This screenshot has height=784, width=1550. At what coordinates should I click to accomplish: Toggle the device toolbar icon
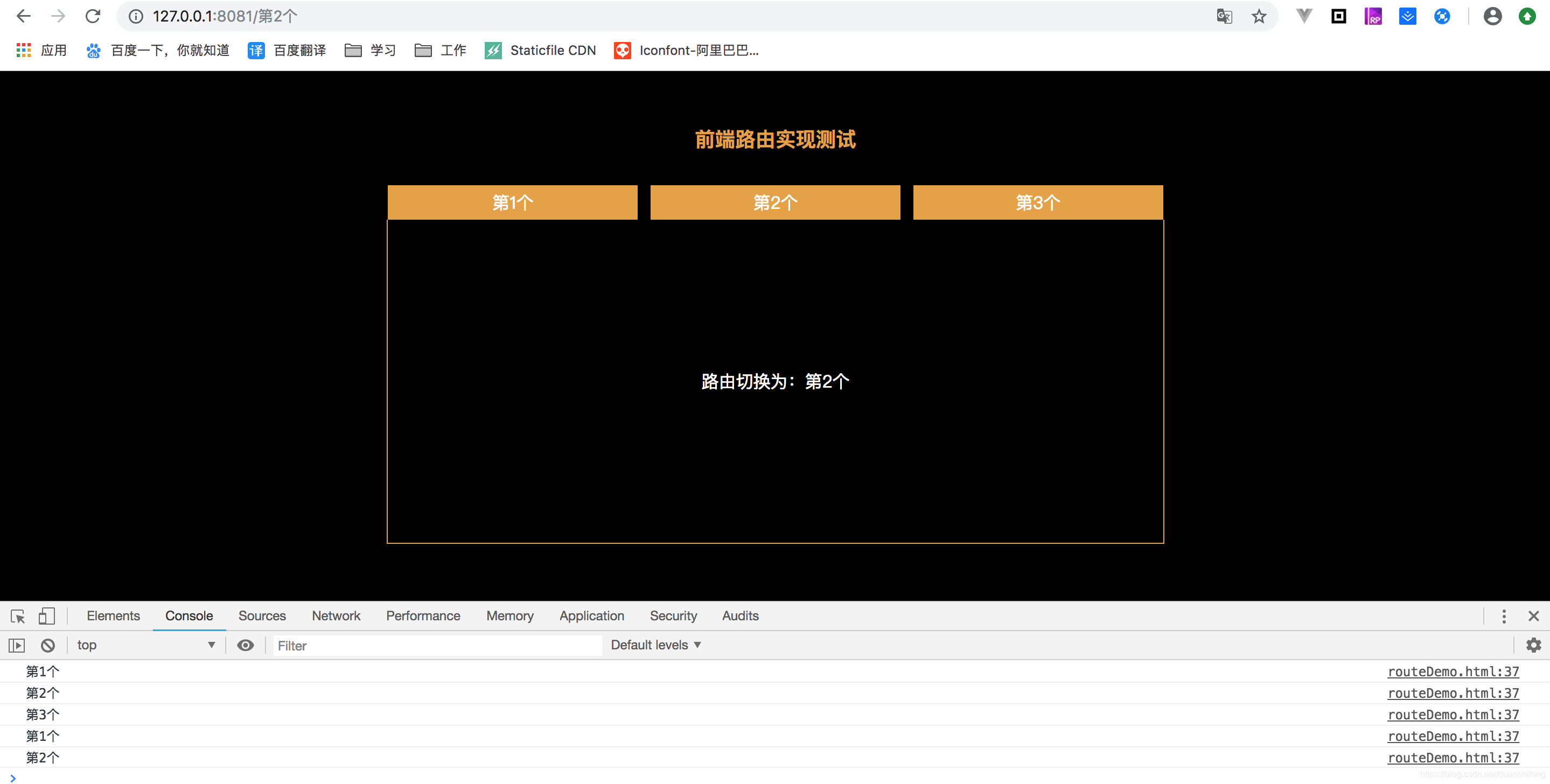46,616
